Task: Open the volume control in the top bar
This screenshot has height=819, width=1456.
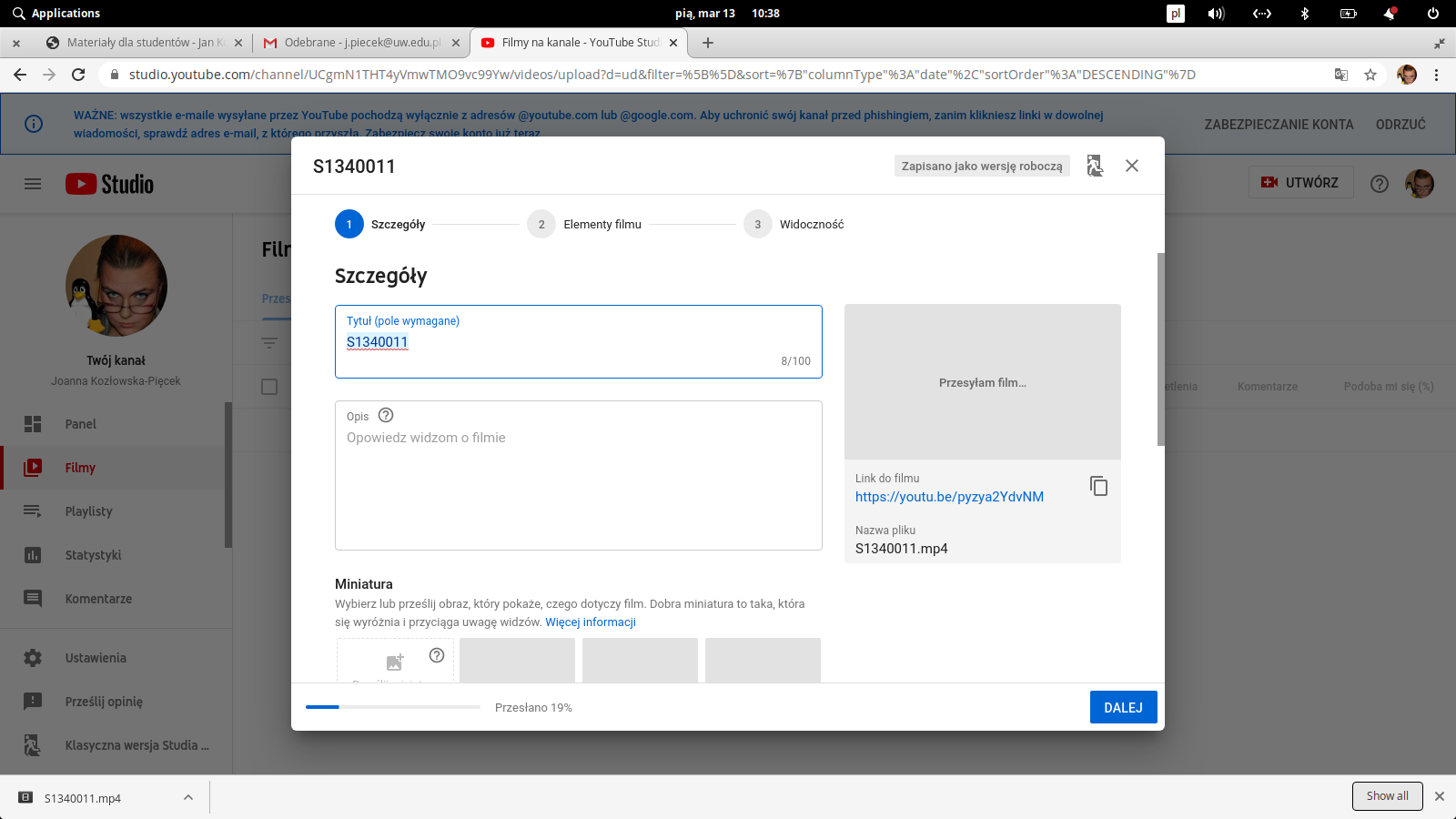Action: (1216, 14)
